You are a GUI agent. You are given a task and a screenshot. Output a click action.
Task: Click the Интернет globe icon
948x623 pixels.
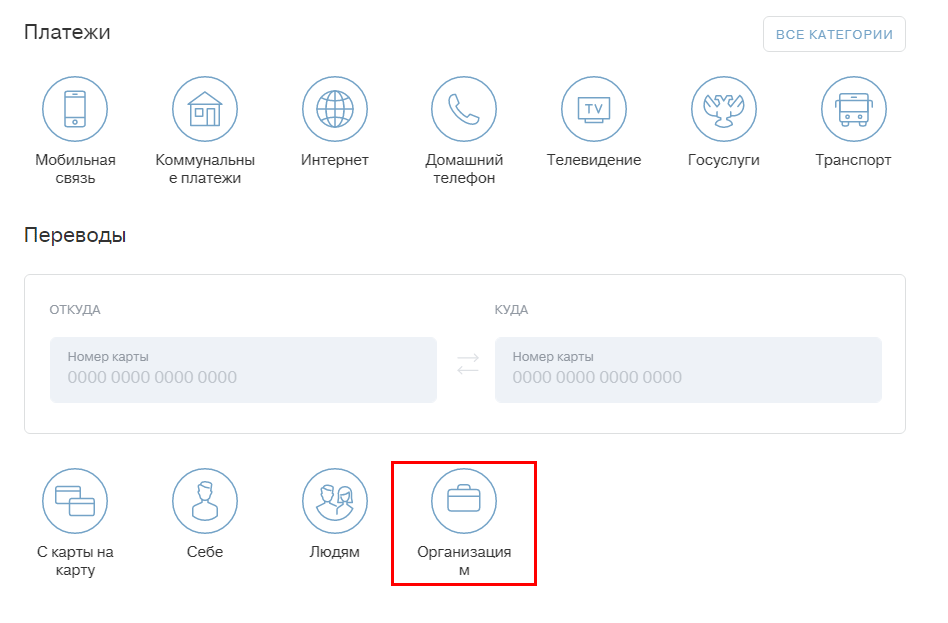(x=335, y=109)
